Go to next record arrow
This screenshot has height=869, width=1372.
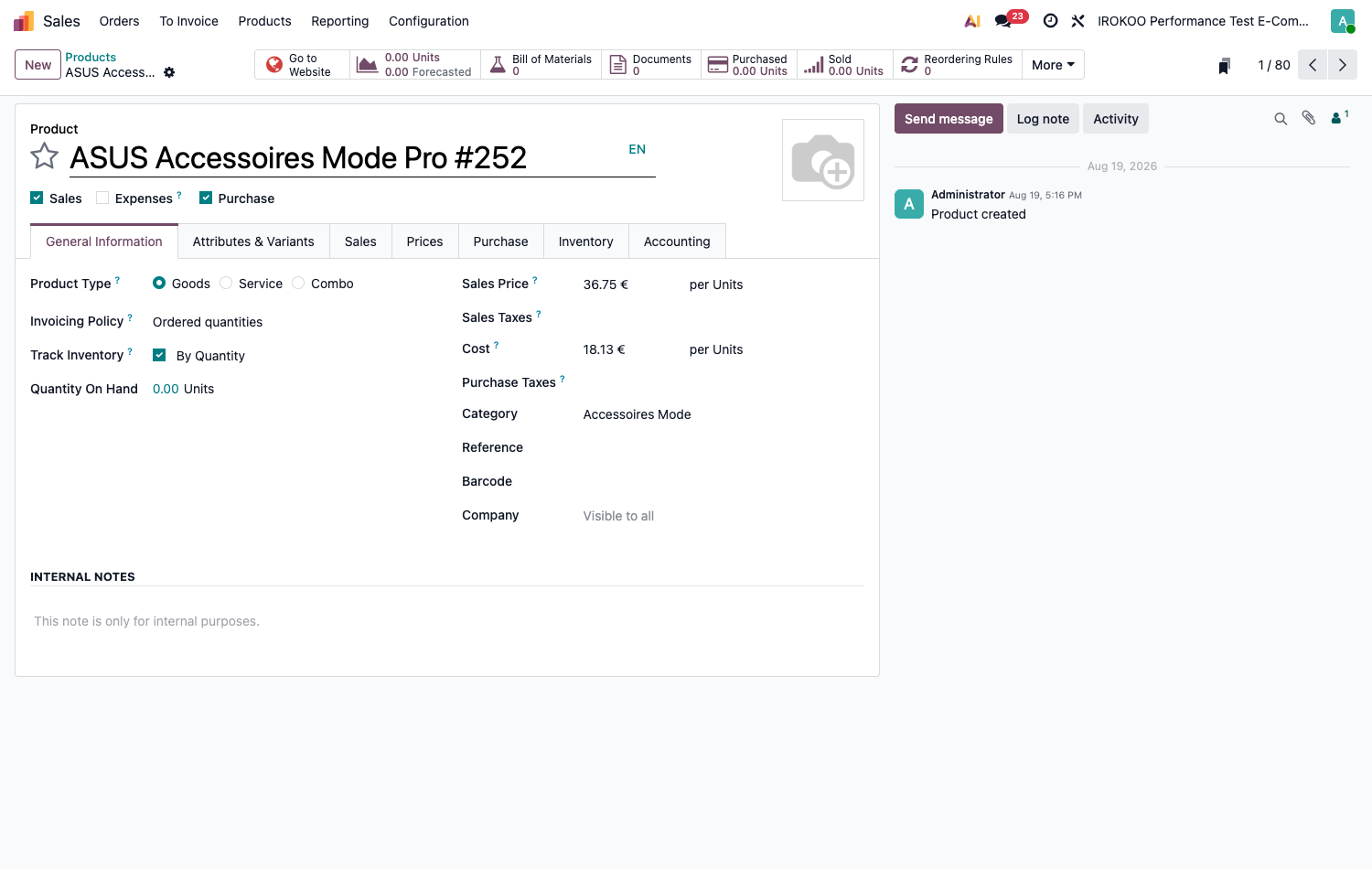(x=1343, y=65)
